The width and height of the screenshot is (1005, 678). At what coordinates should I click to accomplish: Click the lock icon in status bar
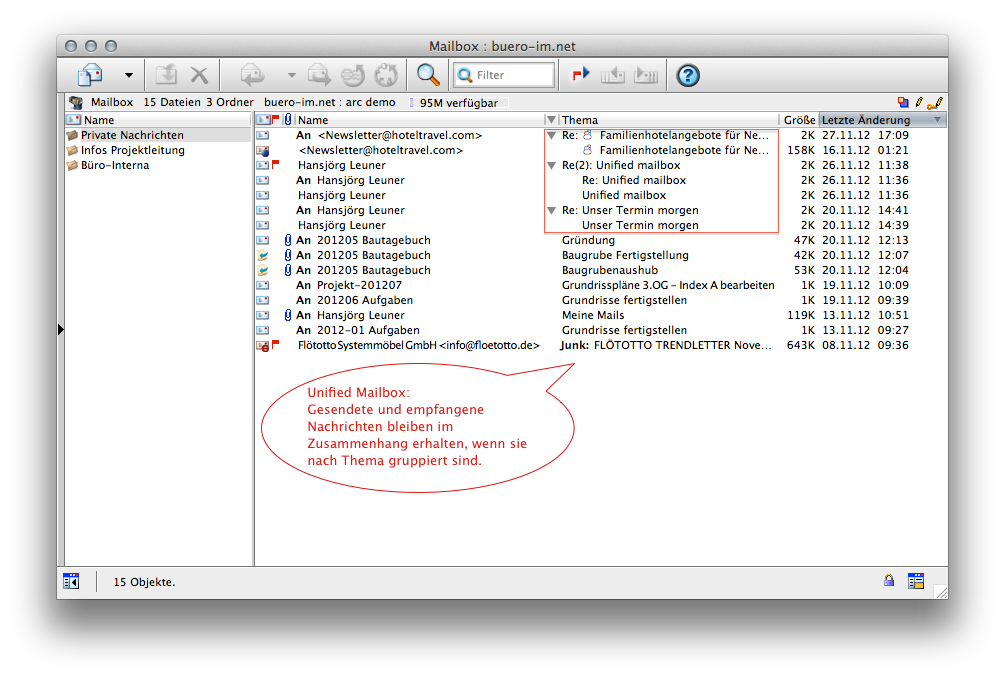pos(888,581)
